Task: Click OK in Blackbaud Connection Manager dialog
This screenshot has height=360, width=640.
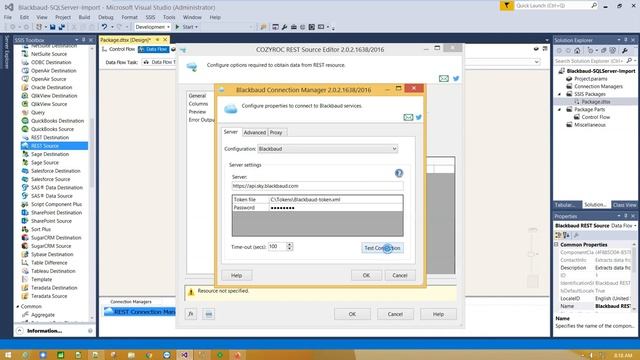Action: point(366,275)
